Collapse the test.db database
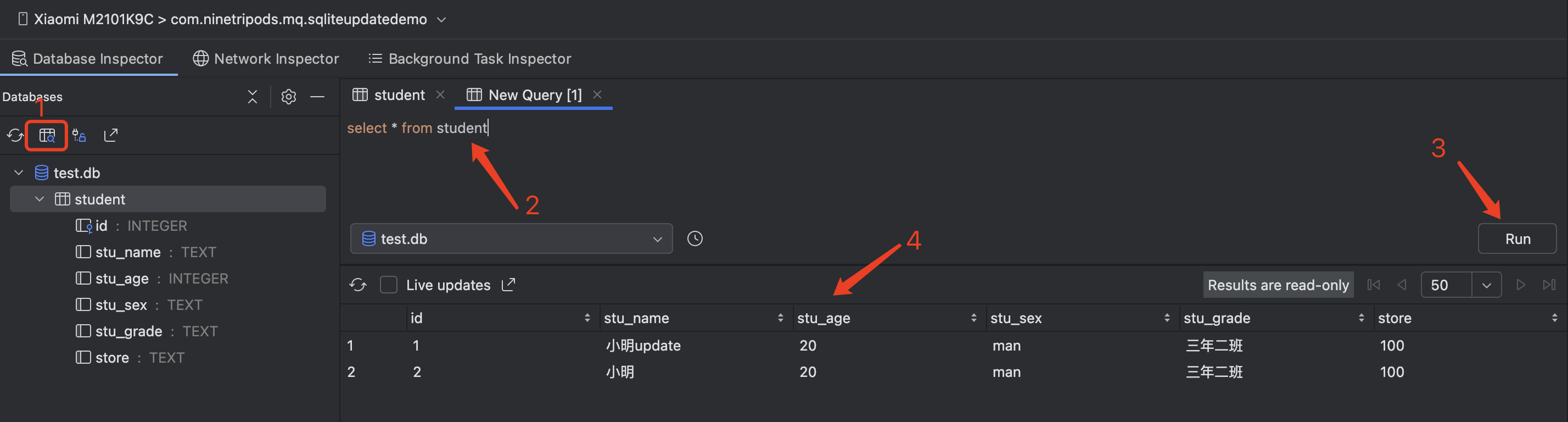 click(18, 173)
